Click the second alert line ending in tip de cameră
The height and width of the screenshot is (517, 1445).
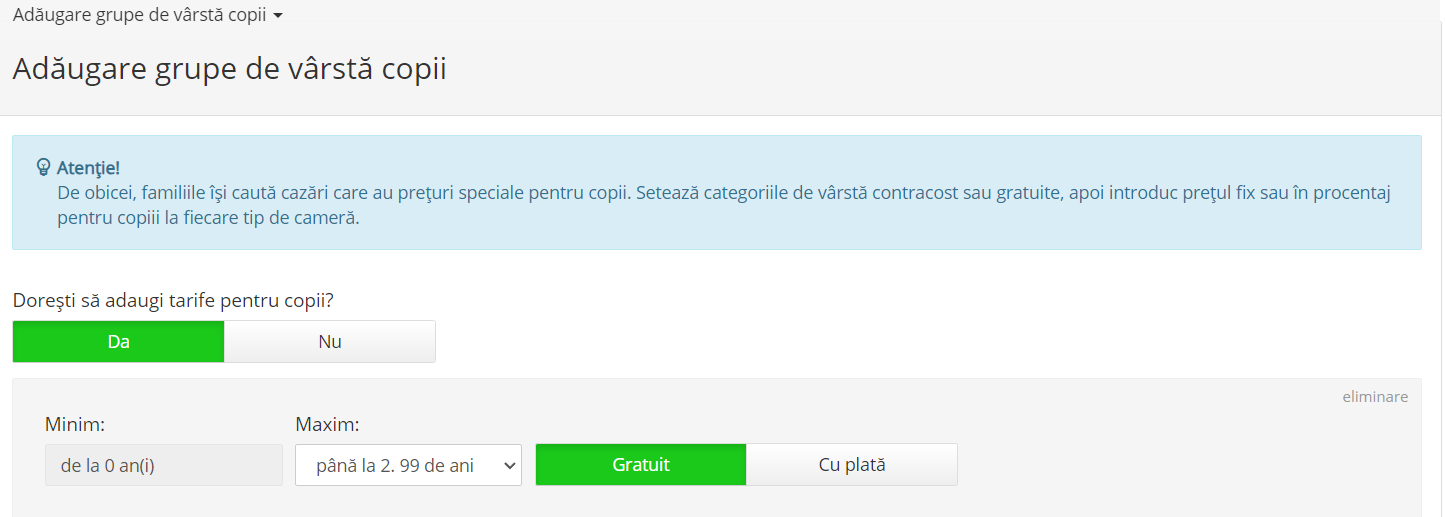point(208,217)
